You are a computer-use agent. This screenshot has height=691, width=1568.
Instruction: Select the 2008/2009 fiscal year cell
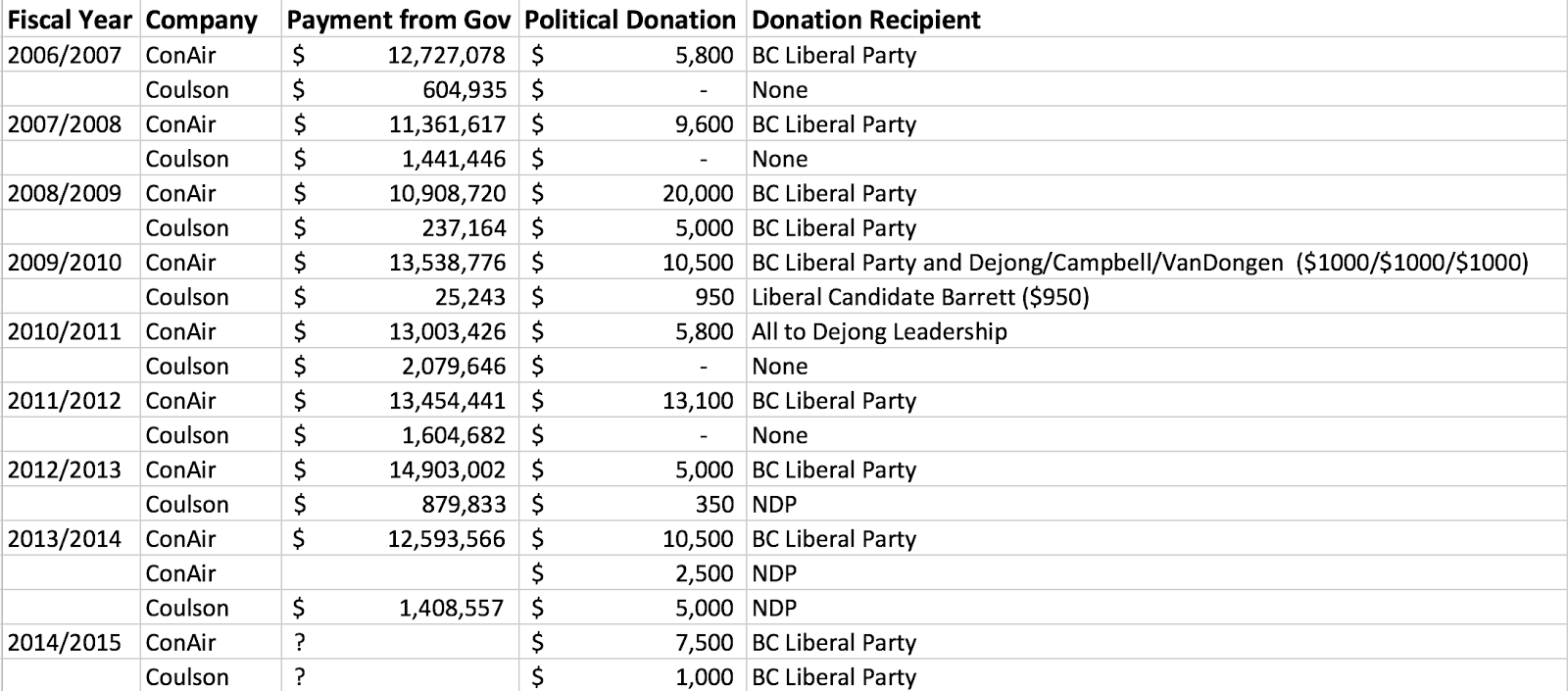pyautogui.click(x=65, y=193)
